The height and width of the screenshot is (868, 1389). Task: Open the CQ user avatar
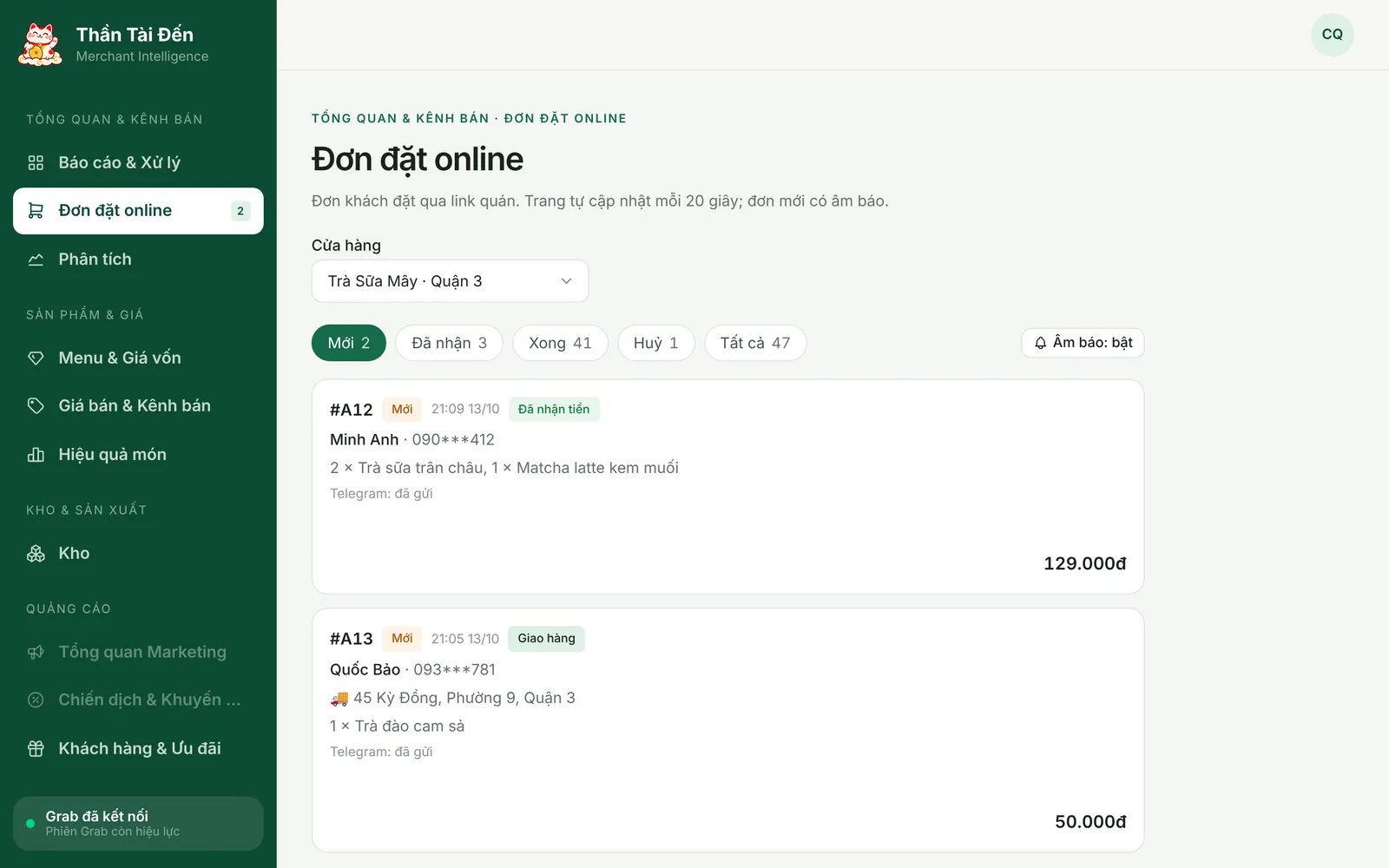tap(1332, 35)
